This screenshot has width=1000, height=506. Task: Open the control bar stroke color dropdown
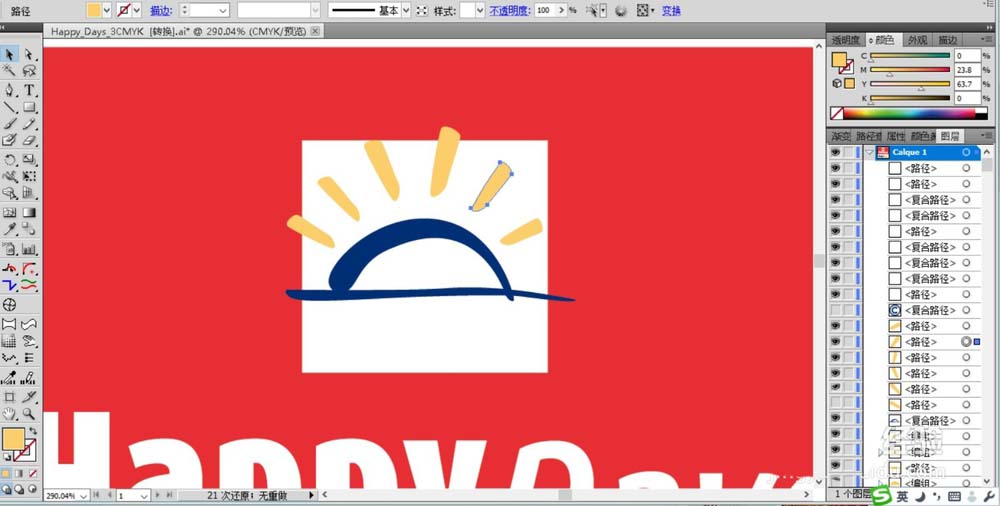137,10
